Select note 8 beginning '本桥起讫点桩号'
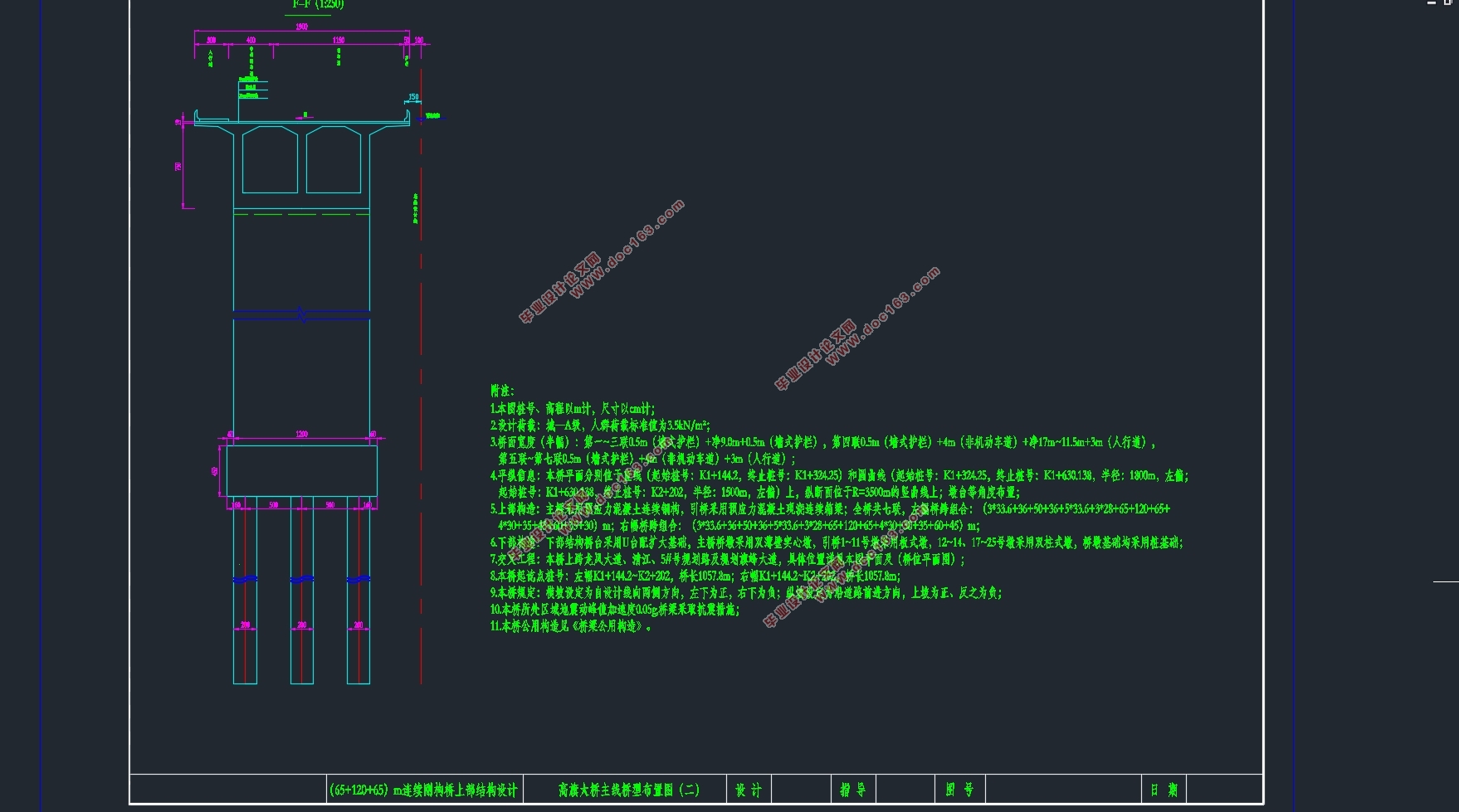1459x812 pixels. tap(695, 576)
